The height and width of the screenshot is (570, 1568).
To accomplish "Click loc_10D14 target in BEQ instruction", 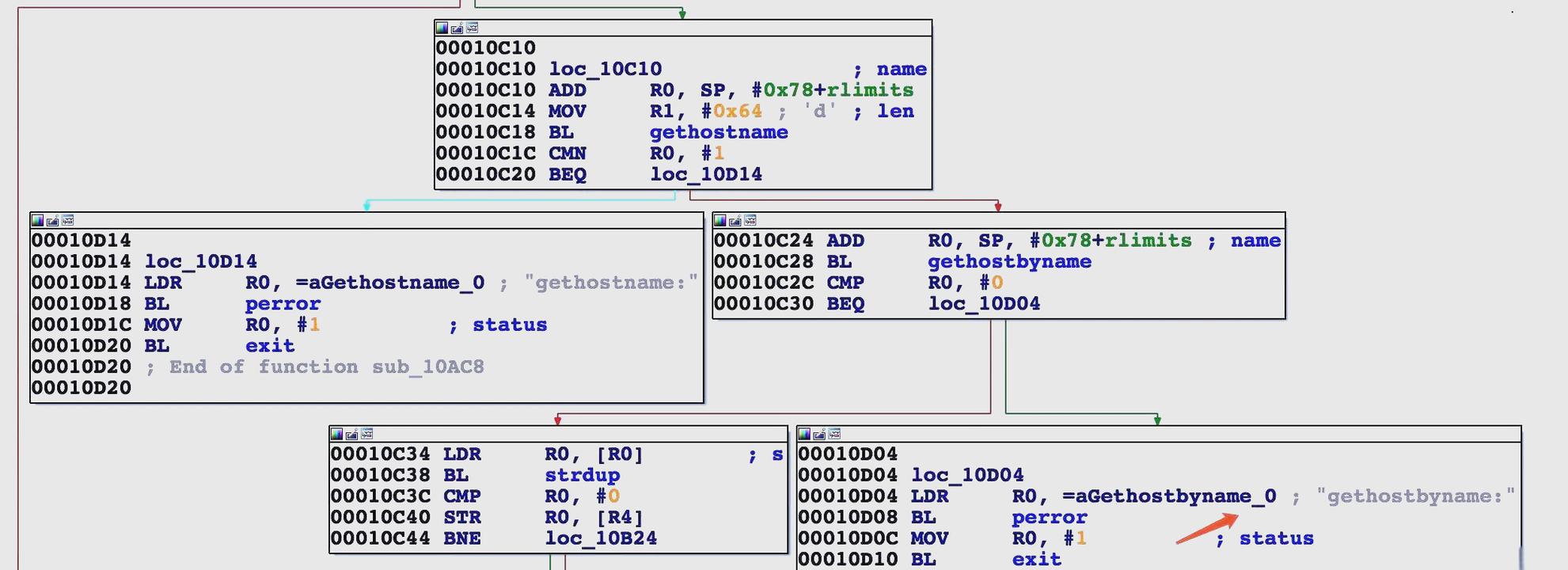I will click(706, 174).
